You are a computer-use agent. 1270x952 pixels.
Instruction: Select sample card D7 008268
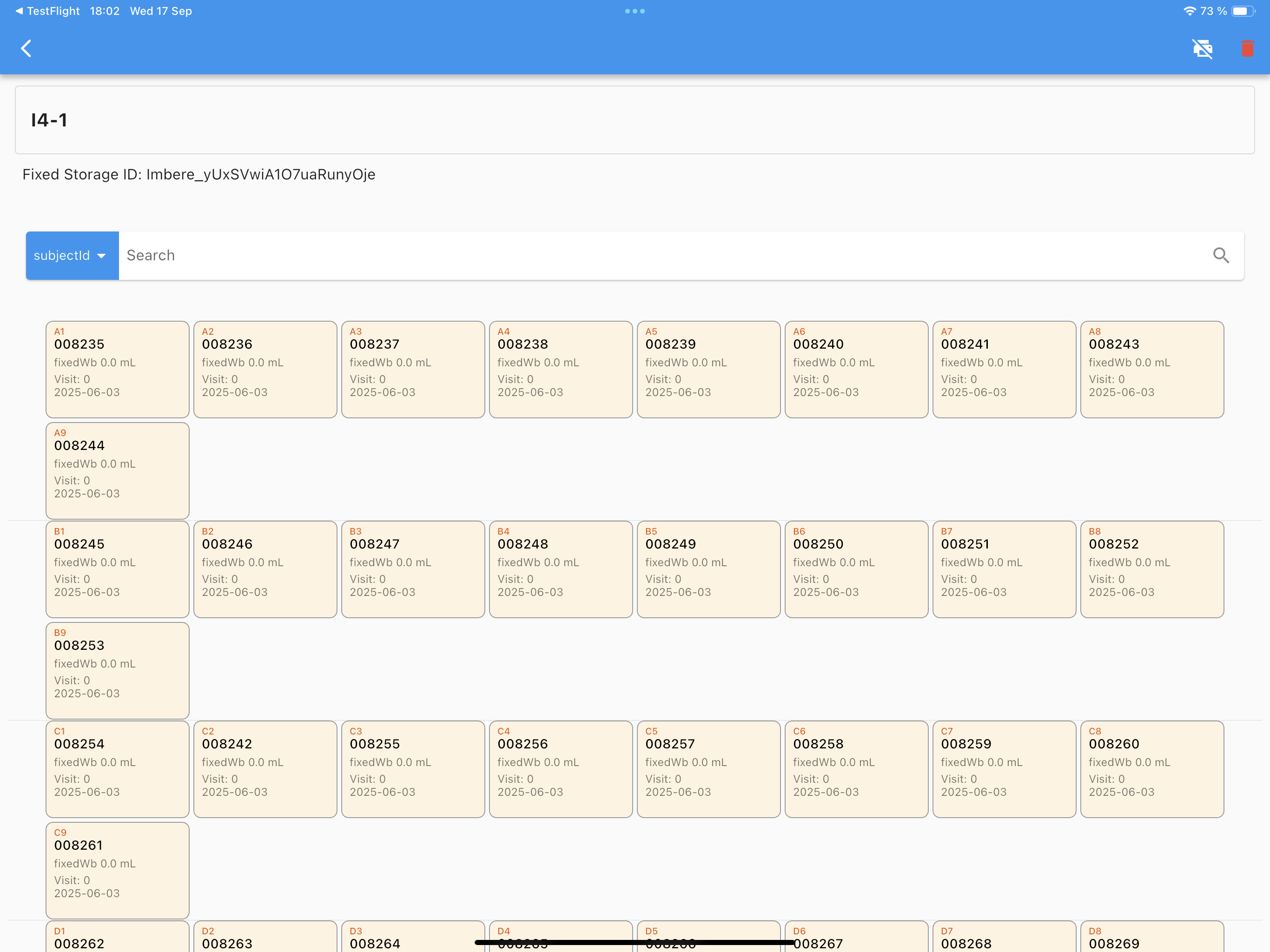[x=1004, y=938]
